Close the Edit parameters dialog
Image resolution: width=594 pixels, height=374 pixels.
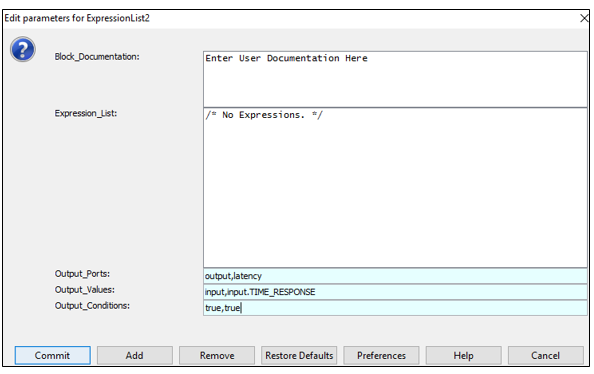584,18
